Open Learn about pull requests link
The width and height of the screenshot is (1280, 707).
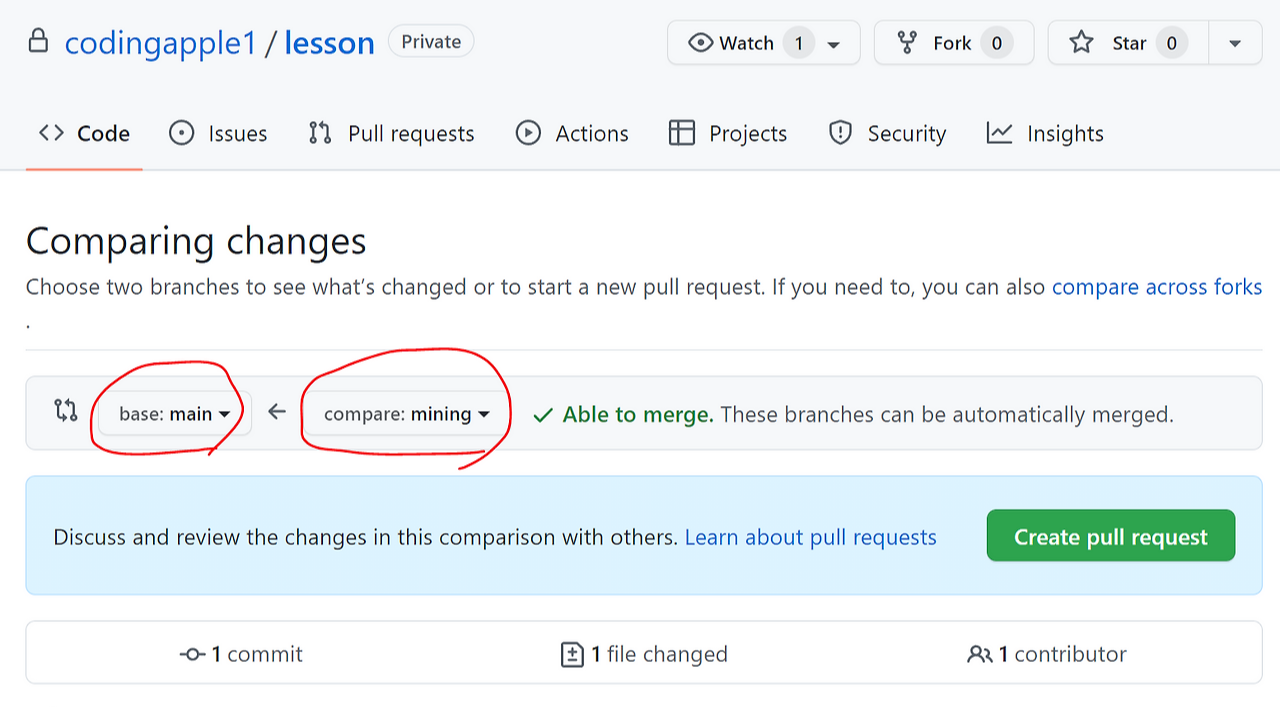pos(811,537)
